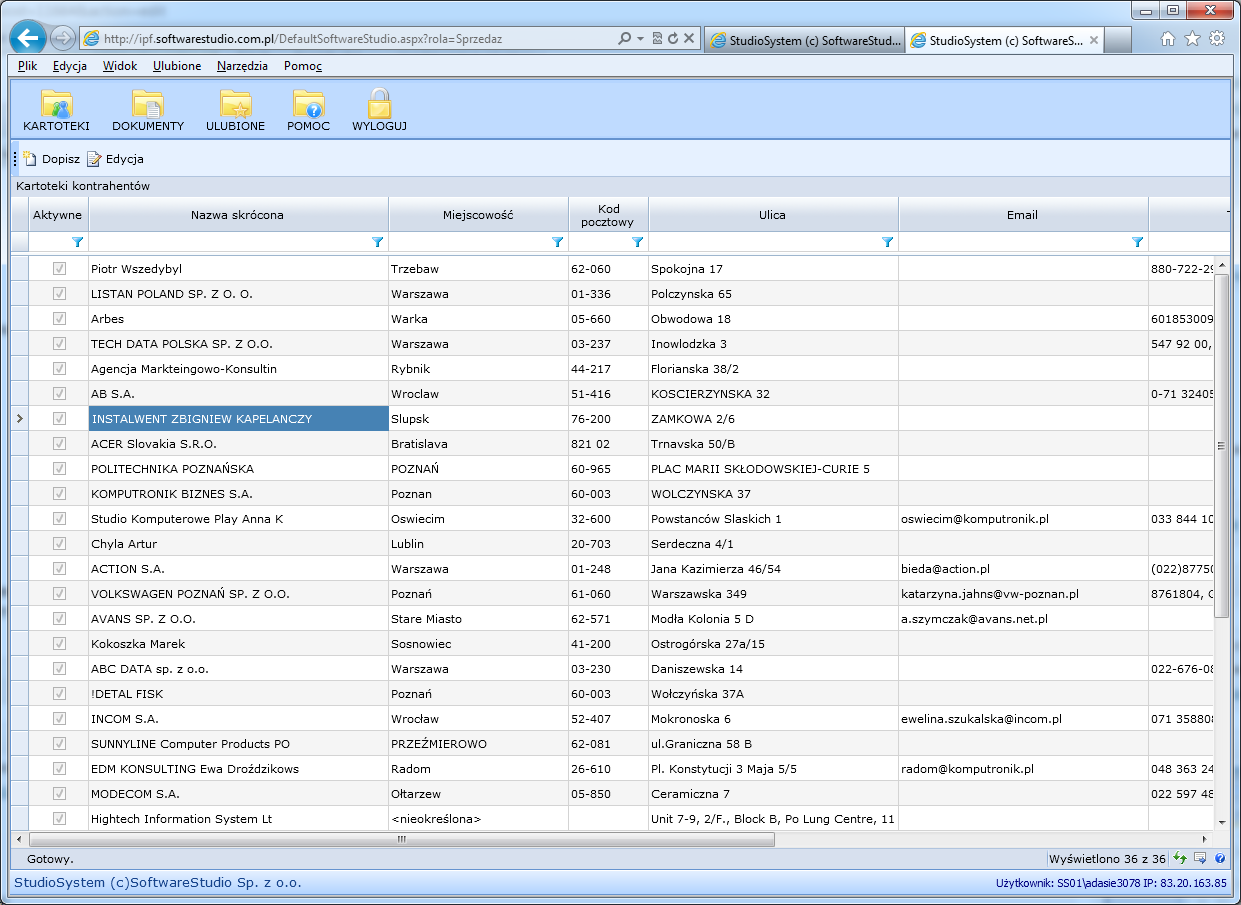Open the Edycja menu in menu bar

coord(70,66)
